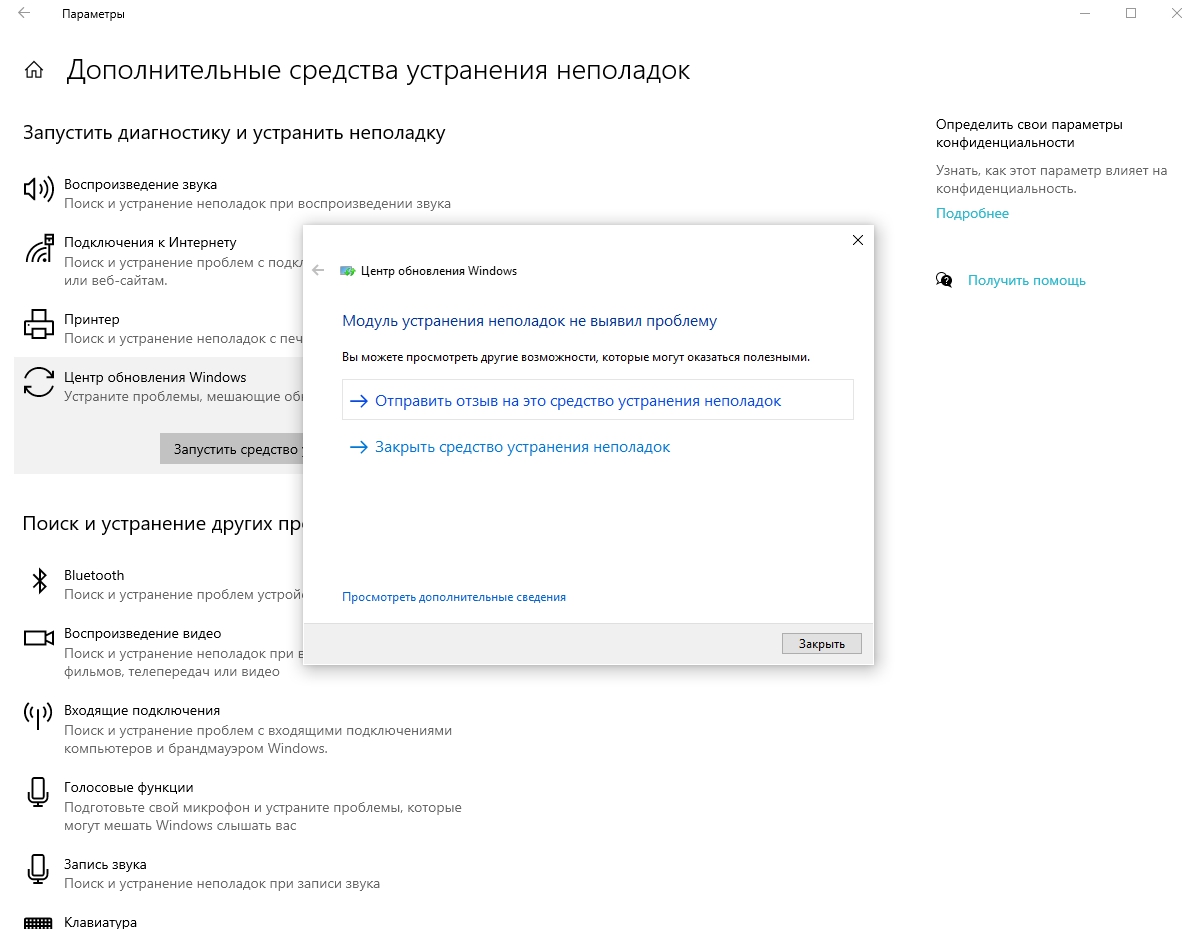Click the Получить помощь link
Screen dimensions: 1189x929
(x=1027, y=280)
